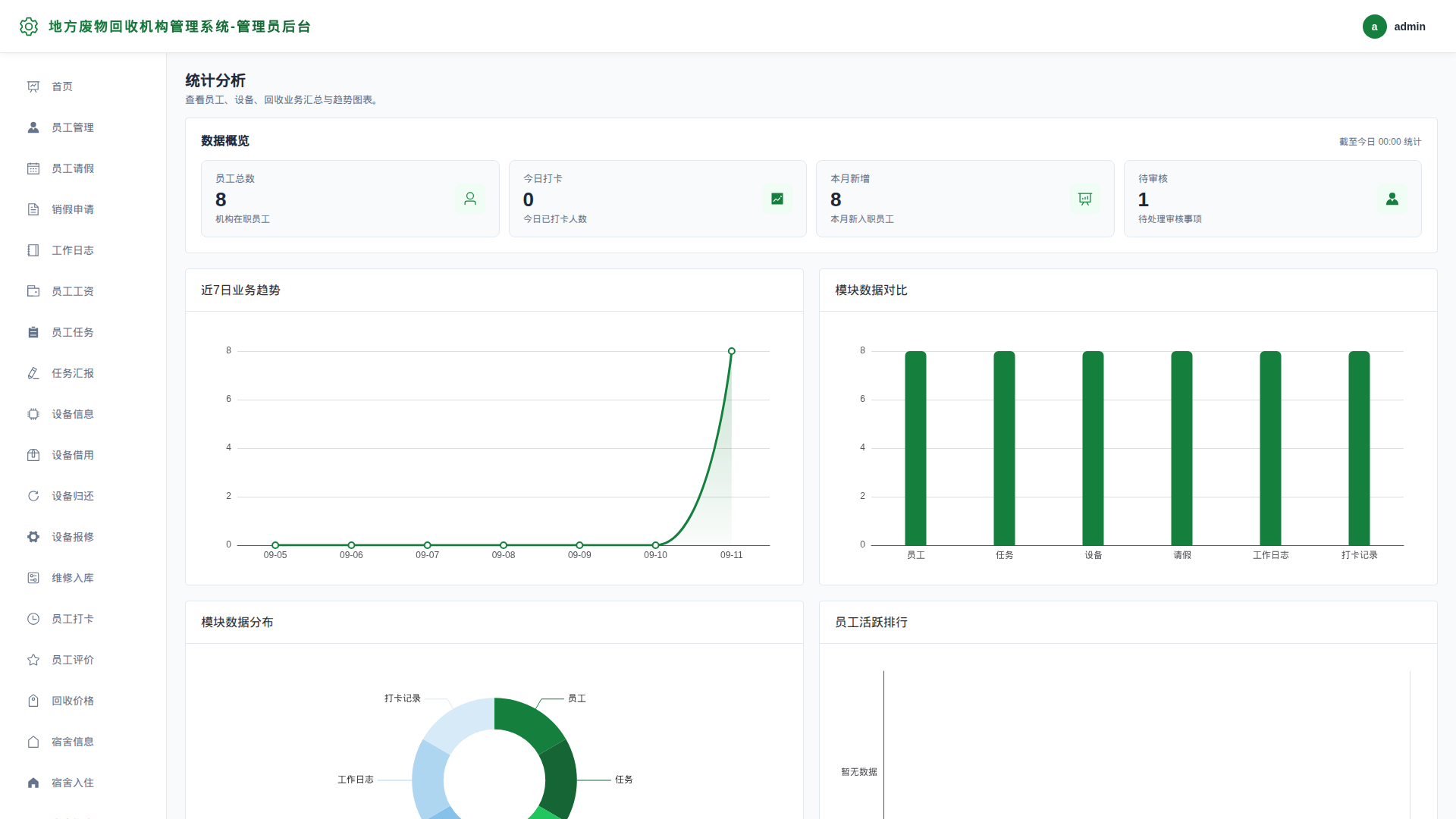The height and width of the screenshot is (819, 1456).
Task: Click the 设备归还 refresh icon
Action: point(33,496)
